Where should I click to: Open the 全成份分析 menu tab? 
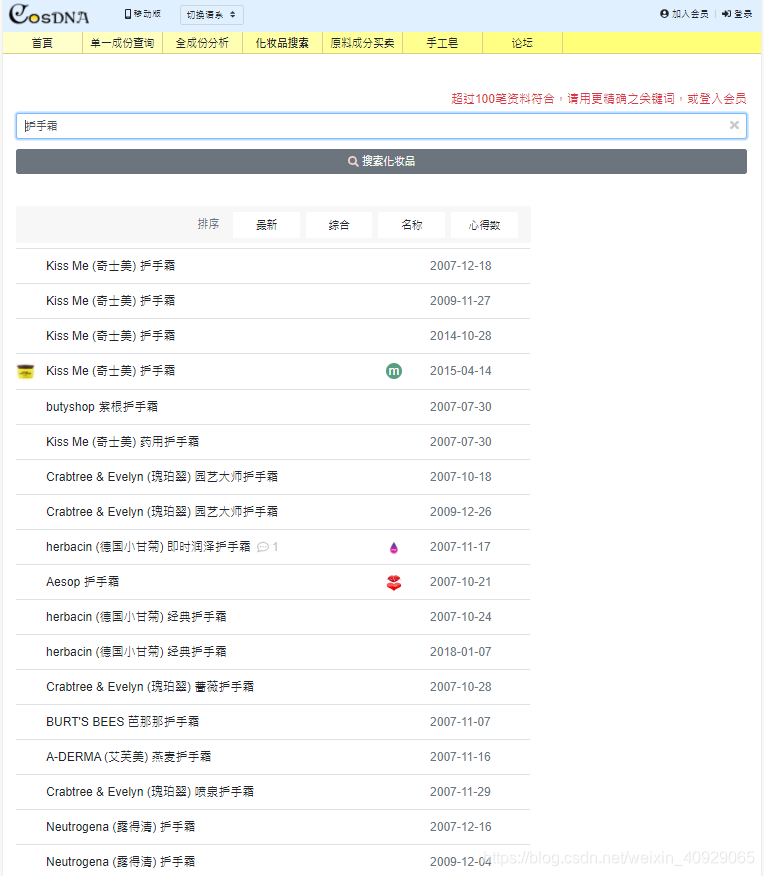pyautogui.click(x=202, y=43)
